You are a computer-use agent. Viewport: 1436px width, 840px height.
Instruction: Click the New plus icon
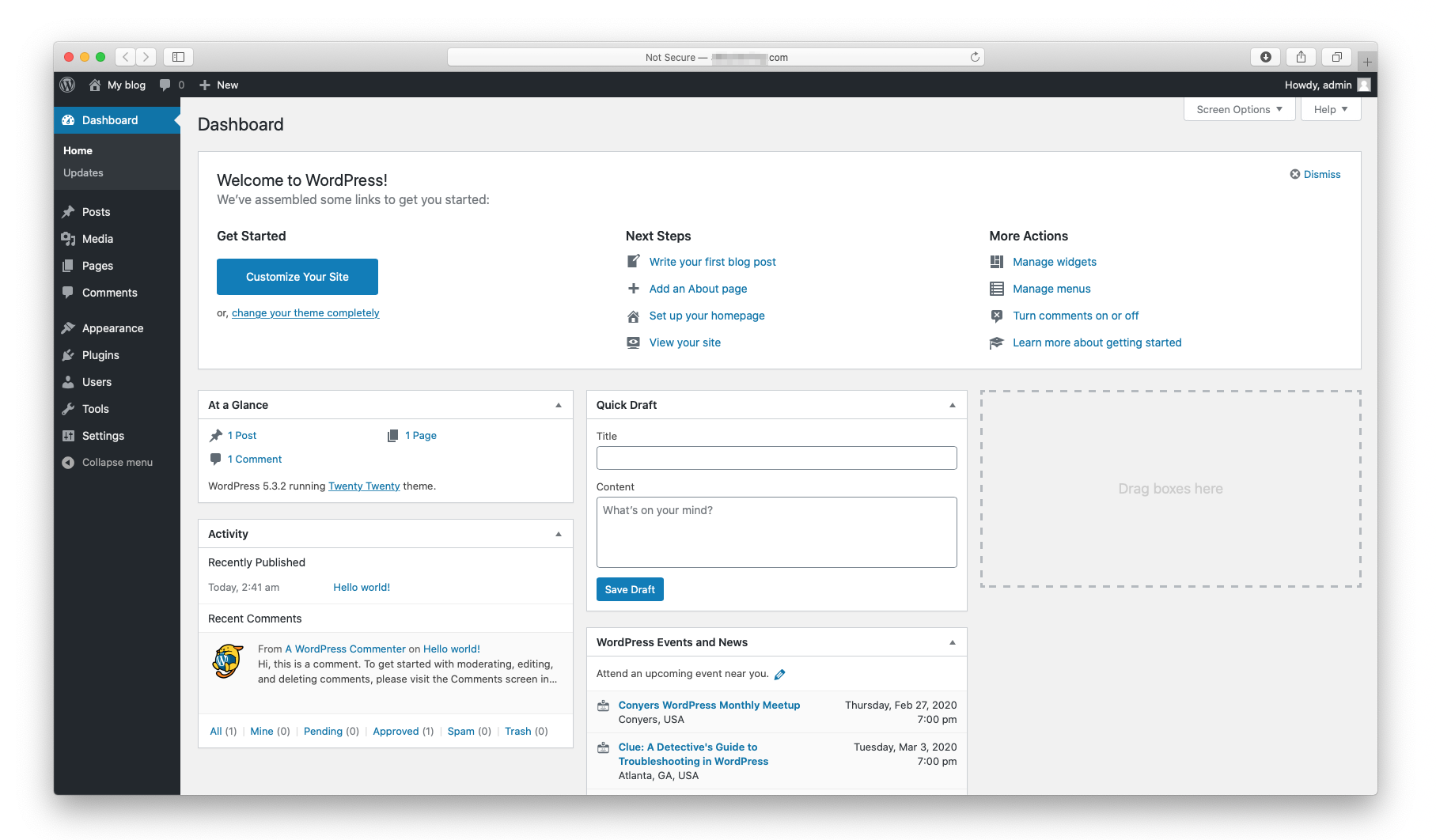tap(205, 85)
